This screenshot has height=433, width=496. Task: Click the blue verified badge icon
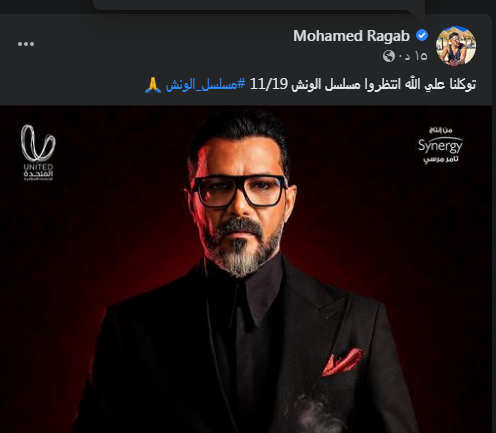422,35
